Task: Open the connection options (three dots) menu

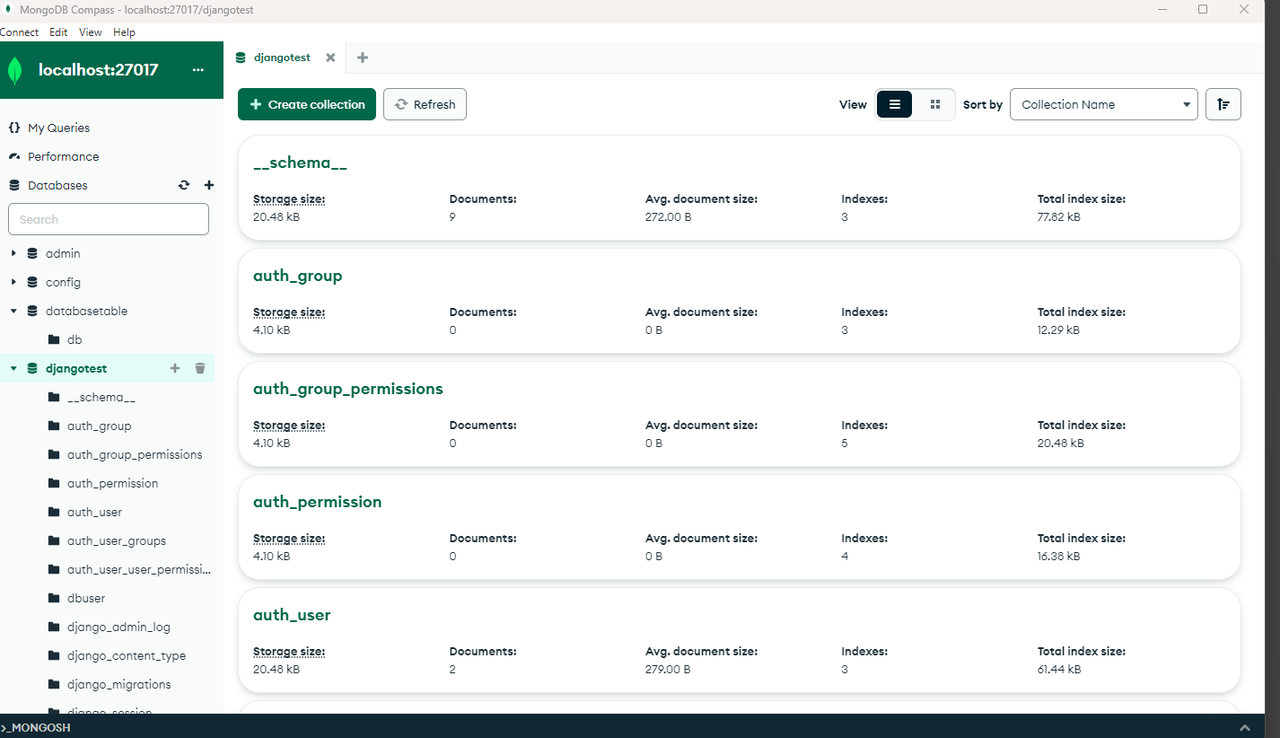Action: [x=198, y=70]
